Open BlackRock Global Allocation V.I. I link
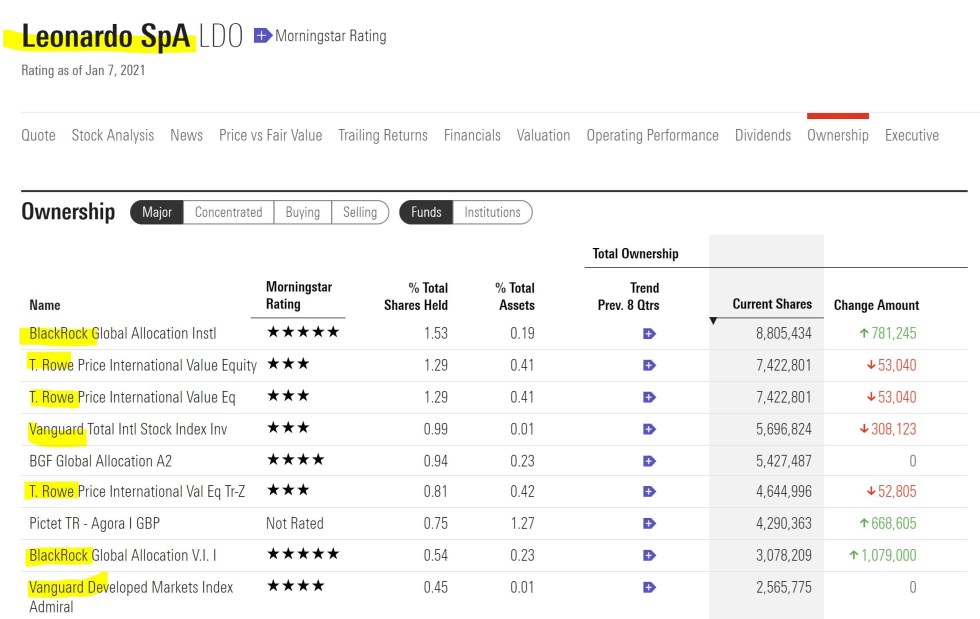The image size is (980, 619). [122, 555]
